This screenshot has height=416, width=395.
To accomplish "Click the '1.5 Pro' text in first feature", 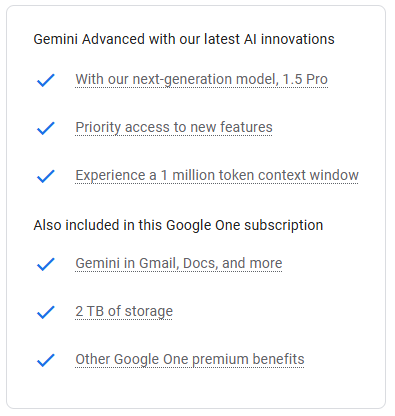I will pyautogui.click(x=305, y=79).
